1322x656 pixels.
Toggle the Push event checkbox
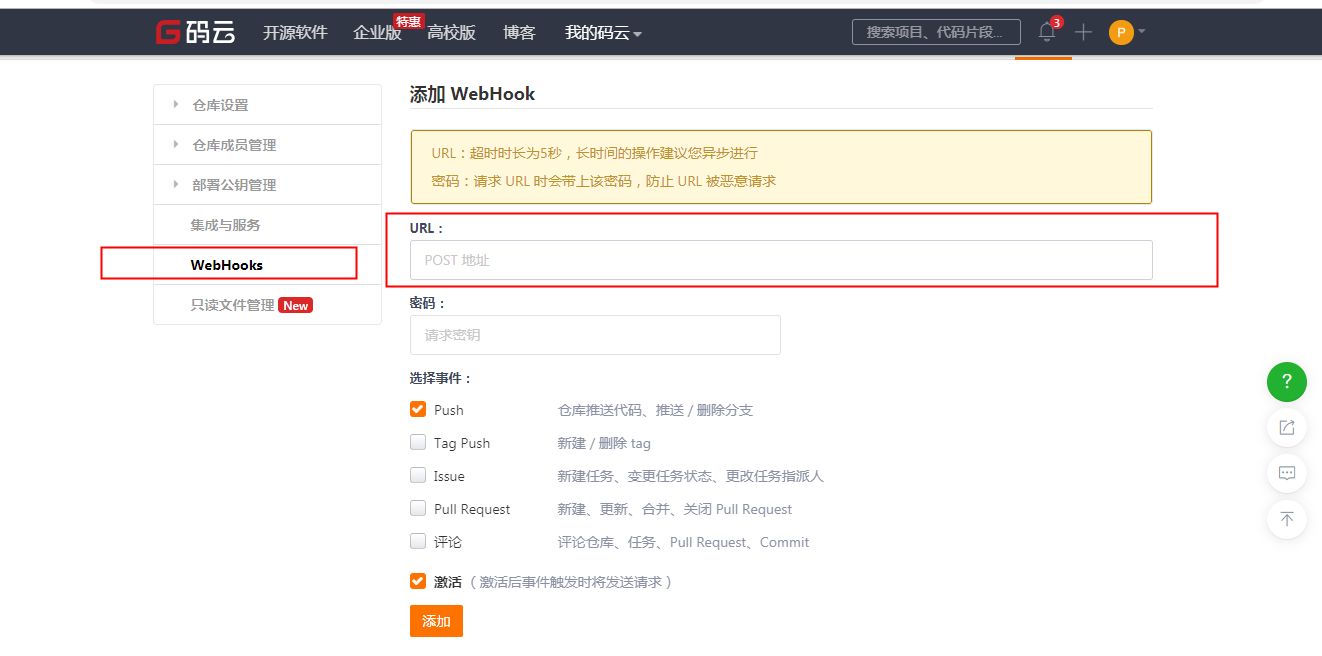coord(418,410)
